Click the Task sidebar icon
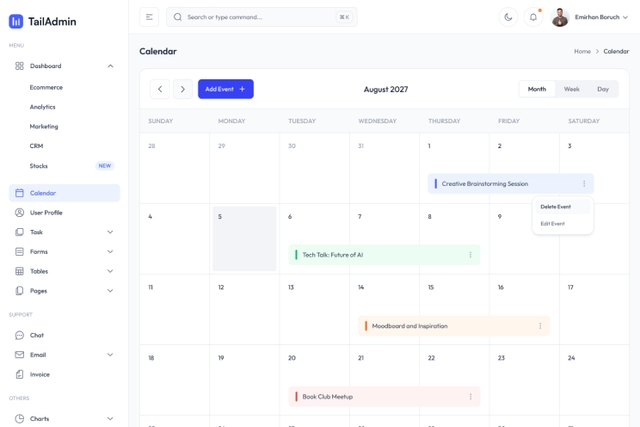 19,232
